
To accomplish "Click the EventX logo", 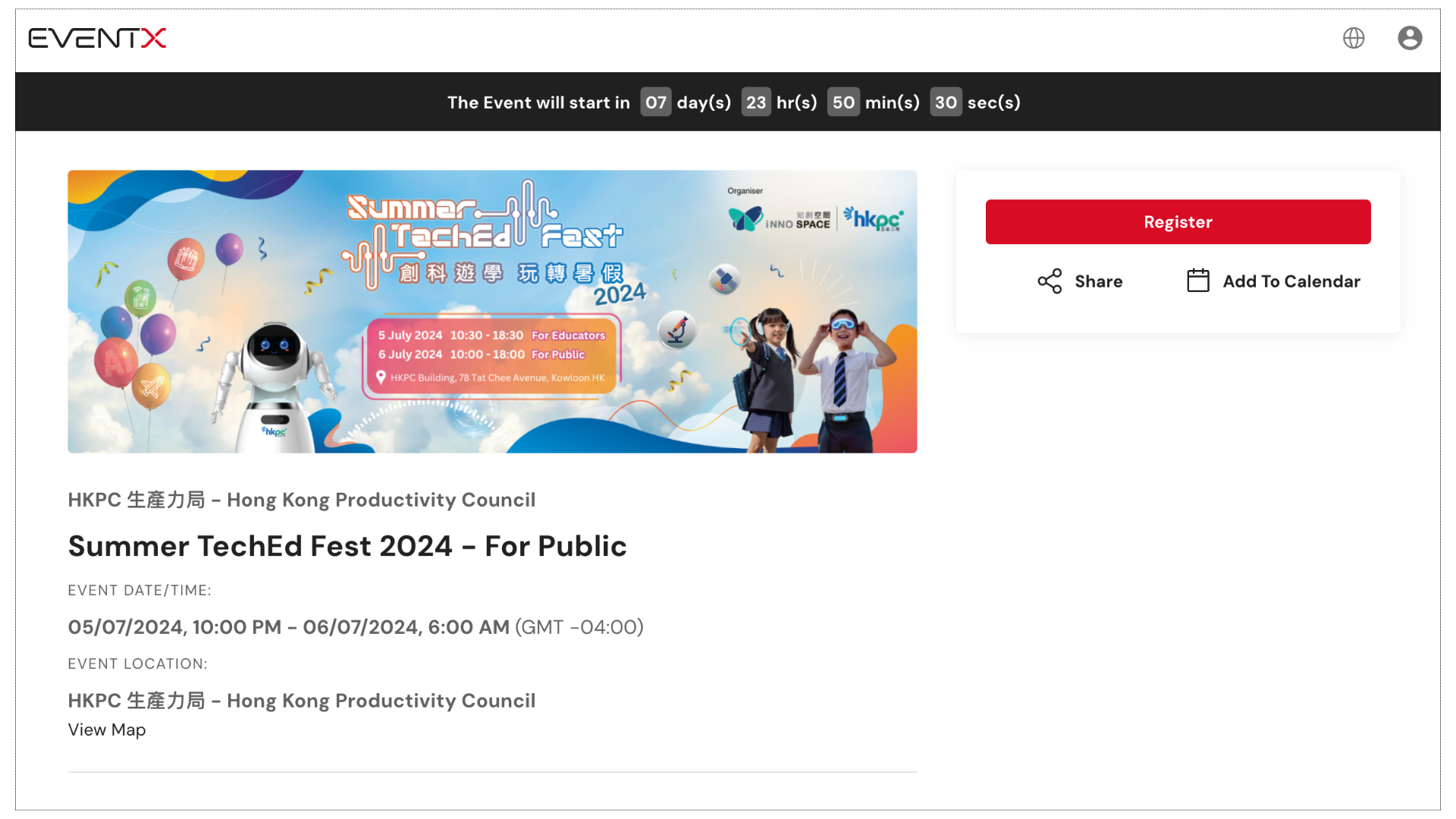I will [97, 38].
